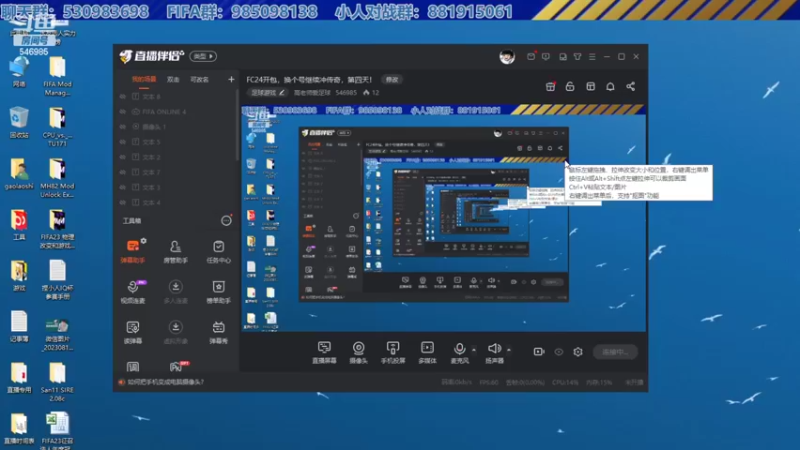Add 多媒体 multimedia source
Screen dimensions: 800x450
coord(427,352)
